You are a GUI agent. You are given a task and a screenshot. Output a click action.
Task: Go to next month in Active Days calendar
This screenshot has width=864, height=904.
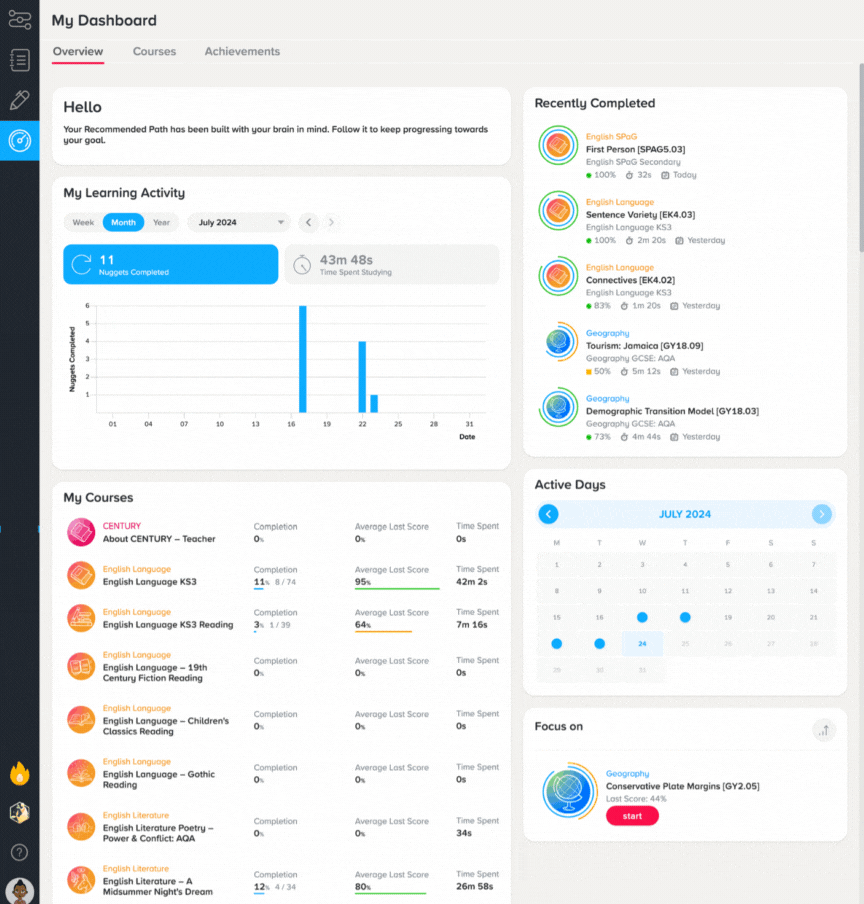(x=821, y=514)
